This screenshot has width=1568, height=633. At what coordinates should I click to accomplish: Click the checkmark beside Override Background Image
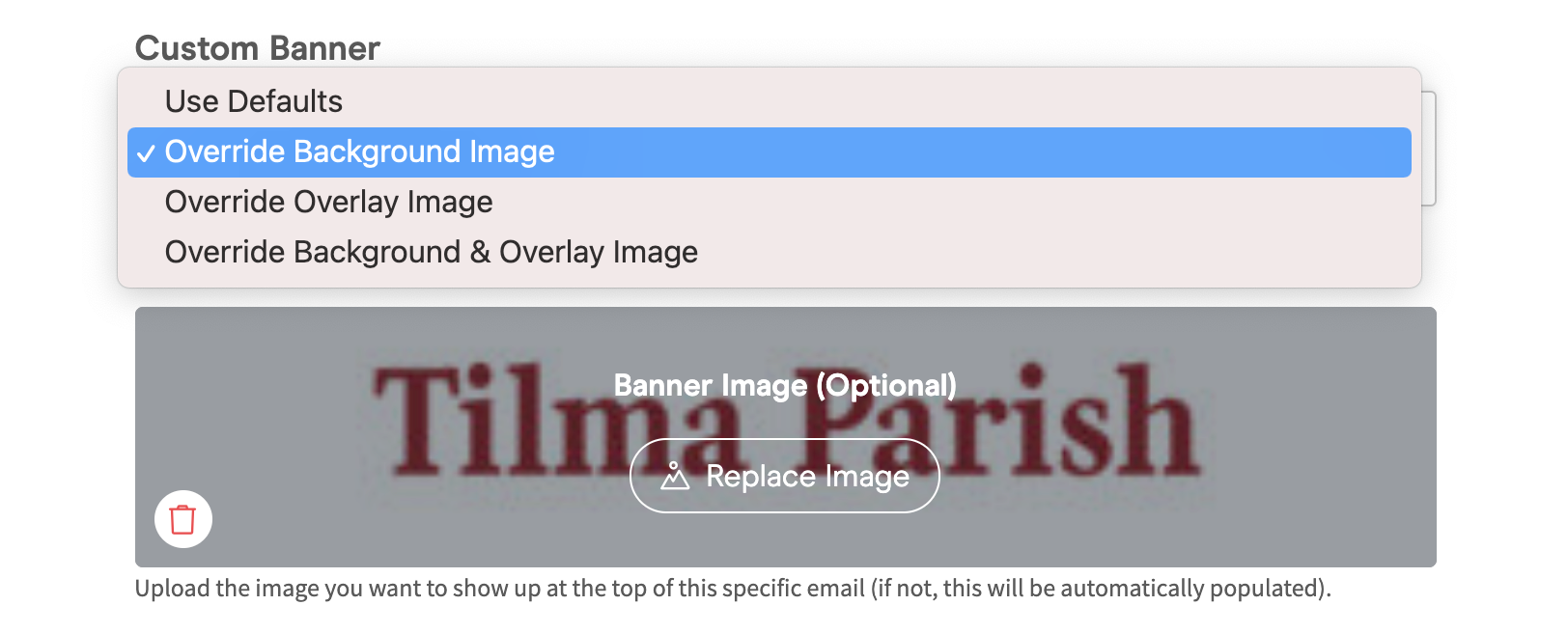point(146,153)
